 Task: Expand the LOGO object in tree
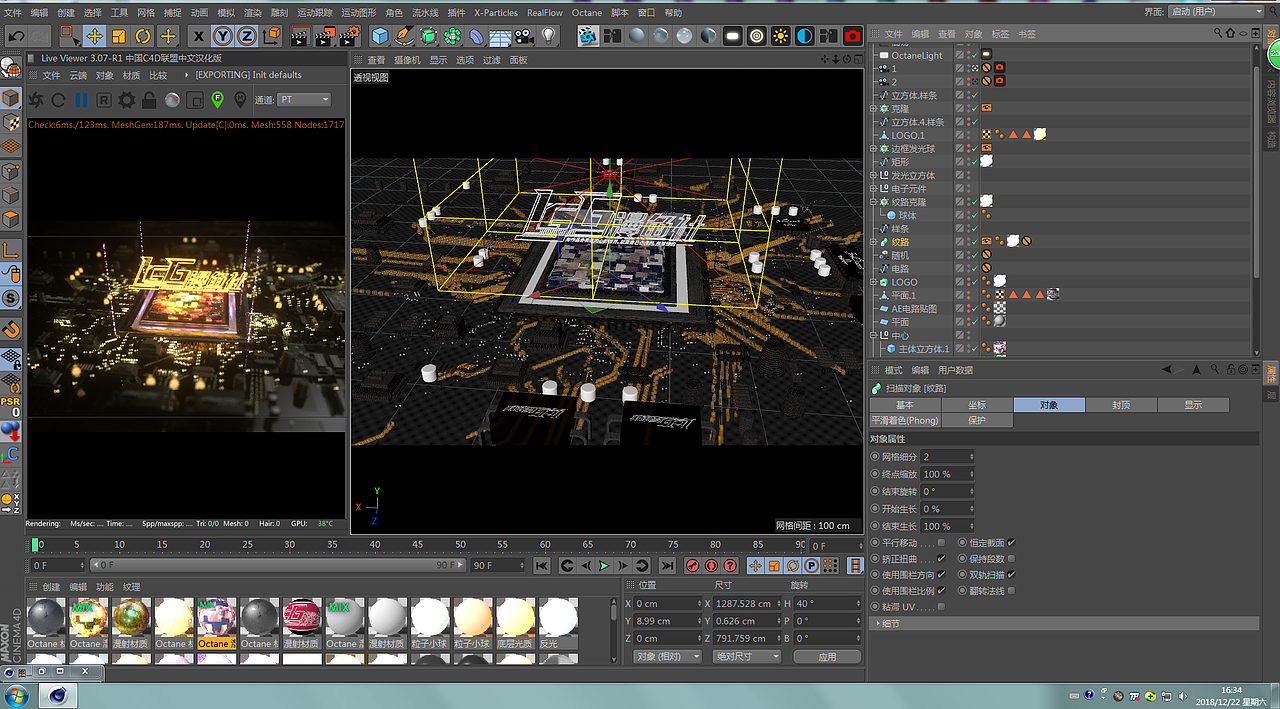(874, 282)
